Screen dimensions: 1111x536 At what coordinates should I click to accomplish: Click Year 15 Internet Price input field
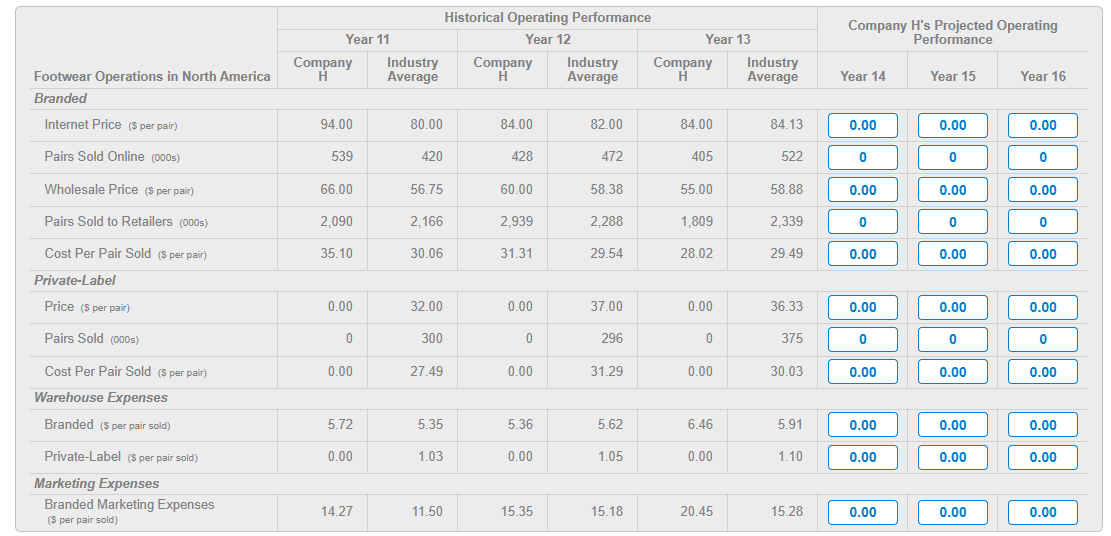click(952, 125)
